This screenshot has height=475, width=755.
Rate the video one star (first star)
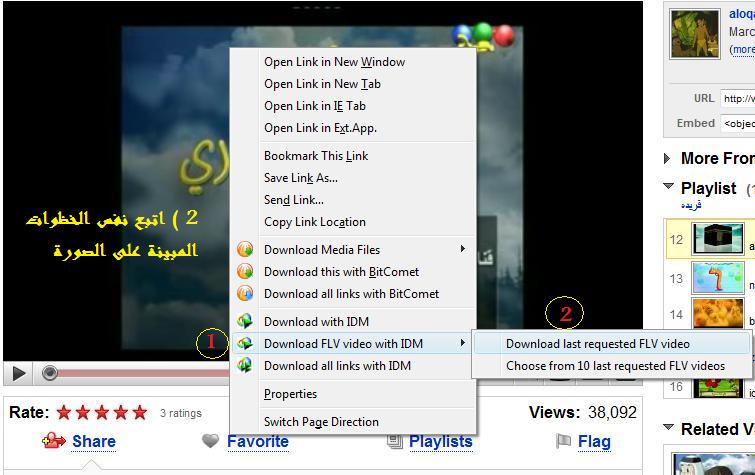(x=64, y=412)
